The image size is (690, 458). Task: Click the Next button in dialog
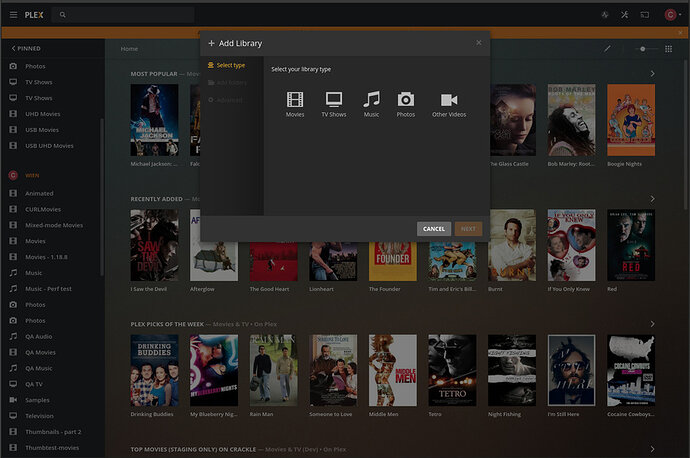pyautogui.click(x=468, y=229)
